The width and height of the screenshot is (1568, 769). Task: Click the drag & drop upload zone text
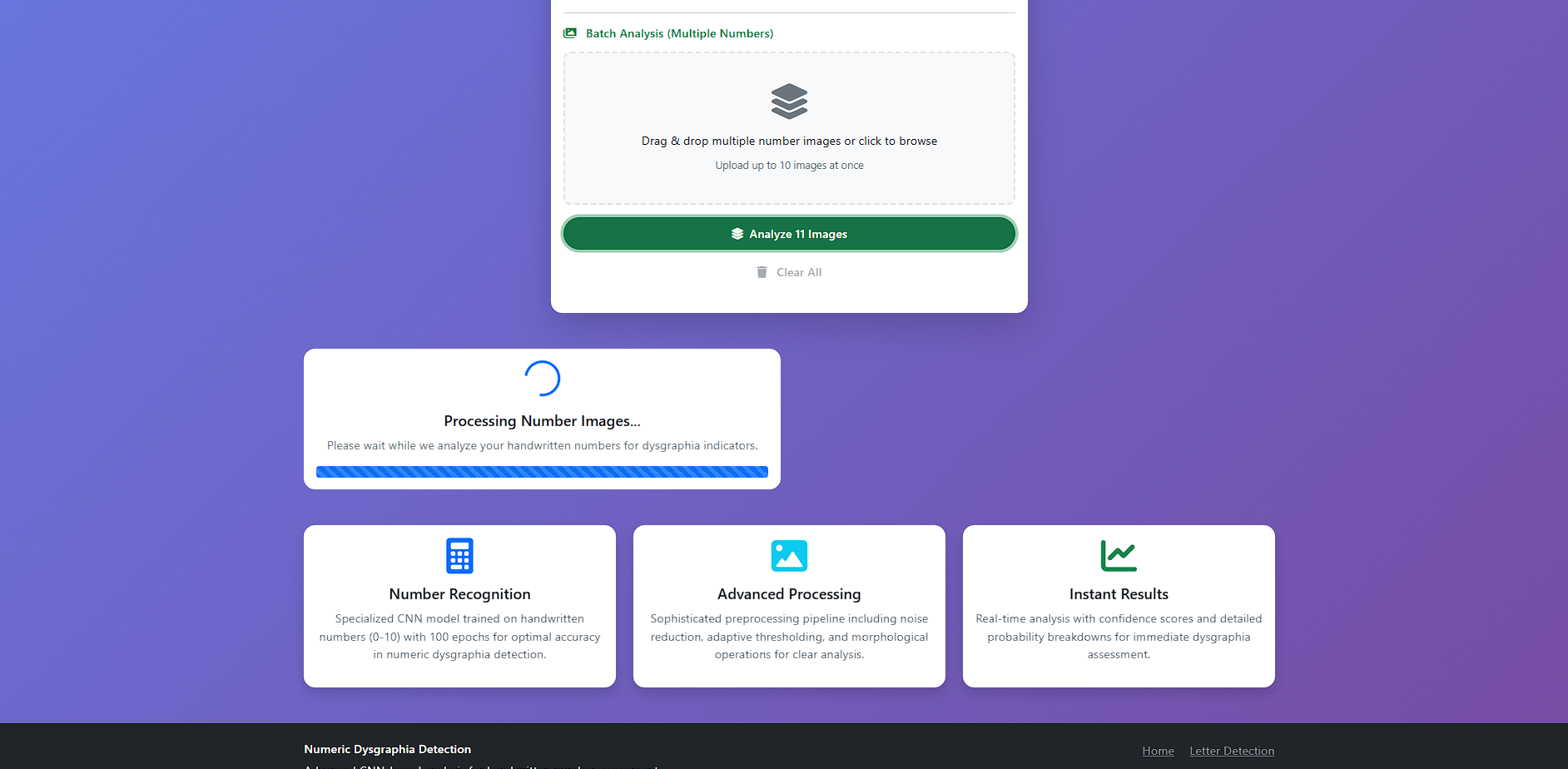(x=789, y=141)
